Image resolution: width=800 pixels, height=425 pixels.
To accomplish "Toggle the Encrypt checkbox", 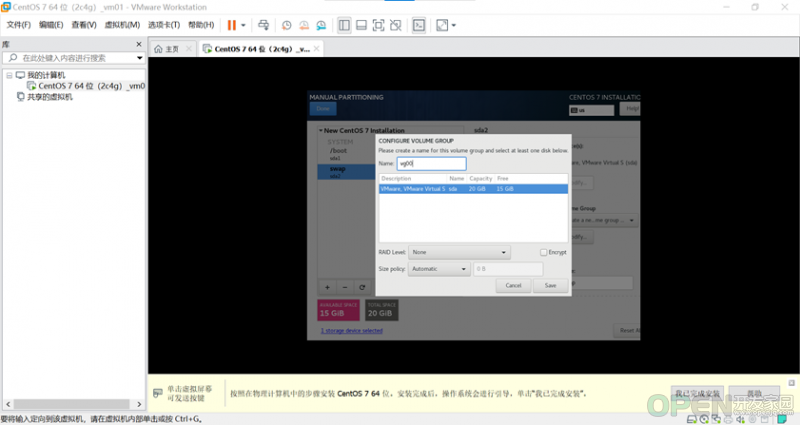I will pyautogui.click(x=543, y=252).
